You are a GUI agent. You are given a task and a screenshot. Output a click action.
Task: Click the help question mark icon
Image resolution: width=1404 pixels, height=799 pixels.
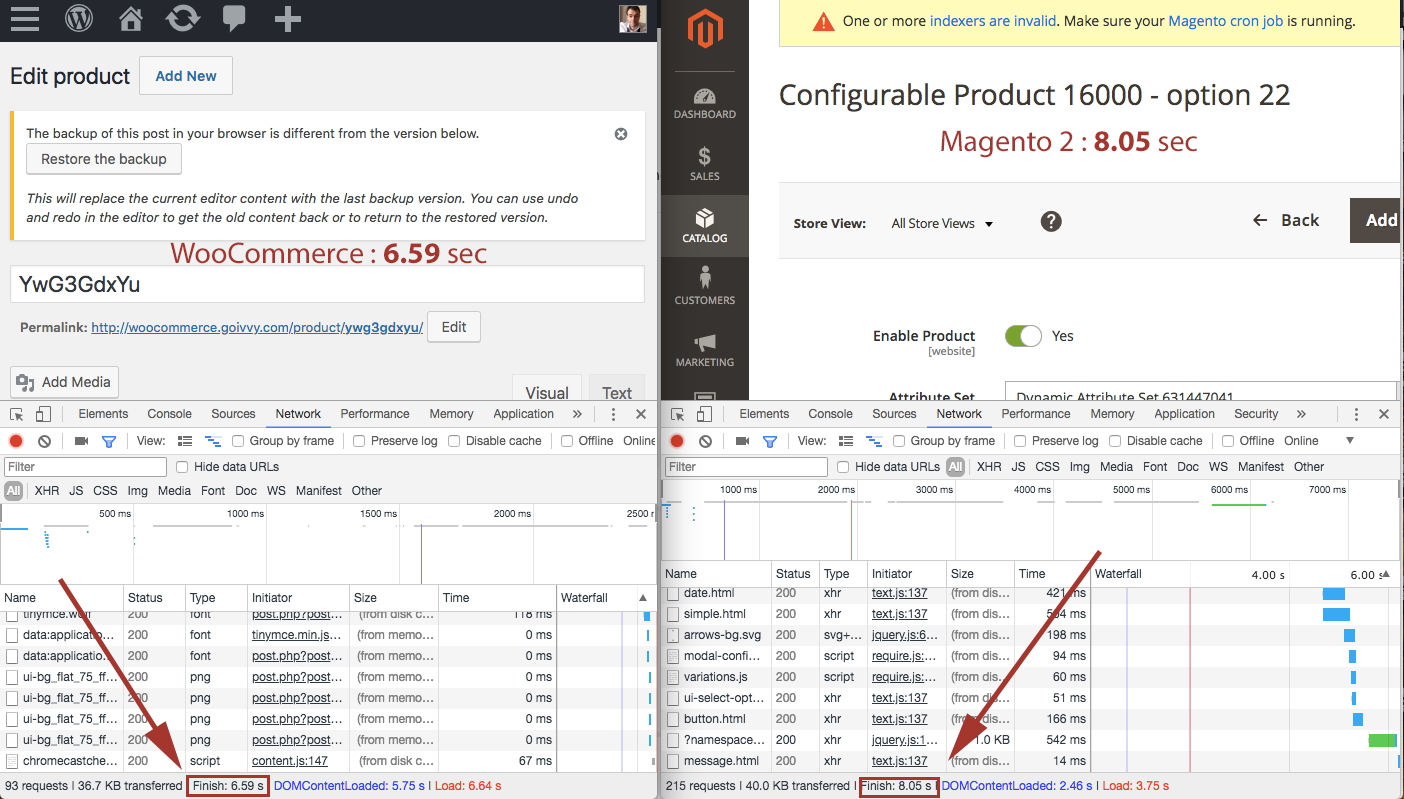coord(1050,221)
